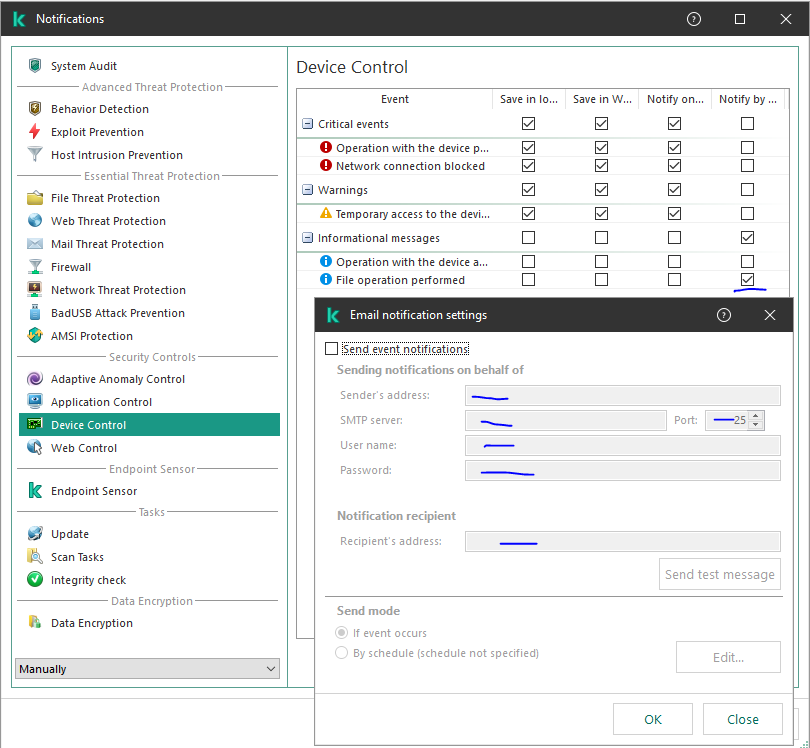810x748 pixels.
Task: Select Data Encryption in the sidebar
Action: click(x=91, y=623)
